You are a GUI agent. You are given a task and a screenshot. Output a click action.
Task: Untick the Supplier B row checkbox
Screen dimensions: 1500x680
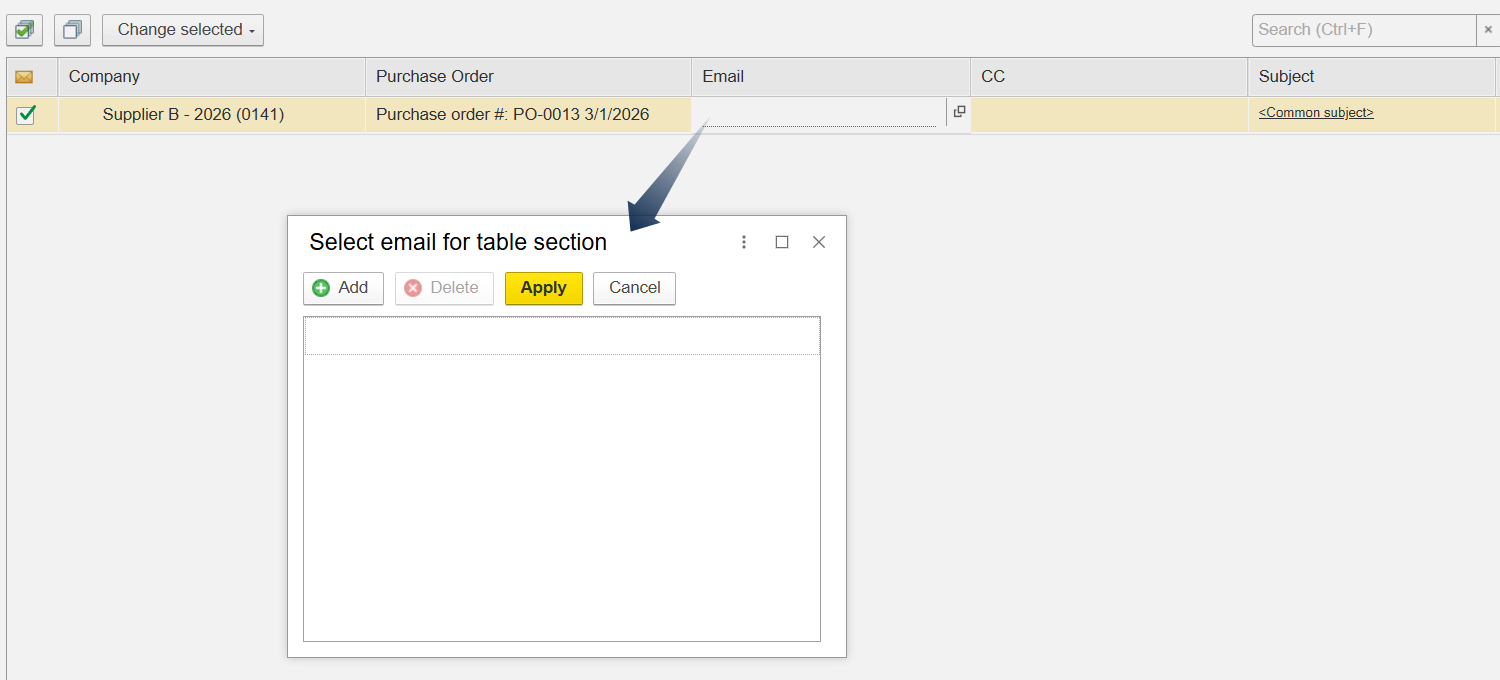(26, 115)
